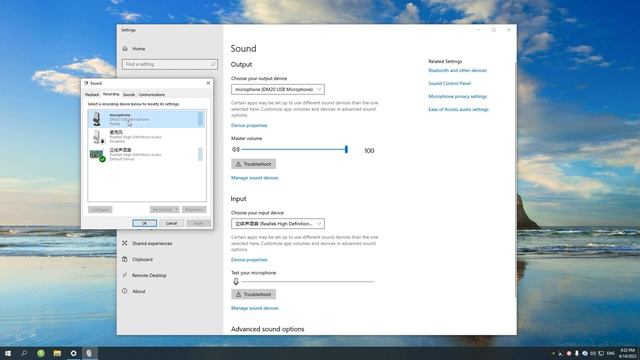Click the disabled Realtek microphone device icon

point(98,137)
